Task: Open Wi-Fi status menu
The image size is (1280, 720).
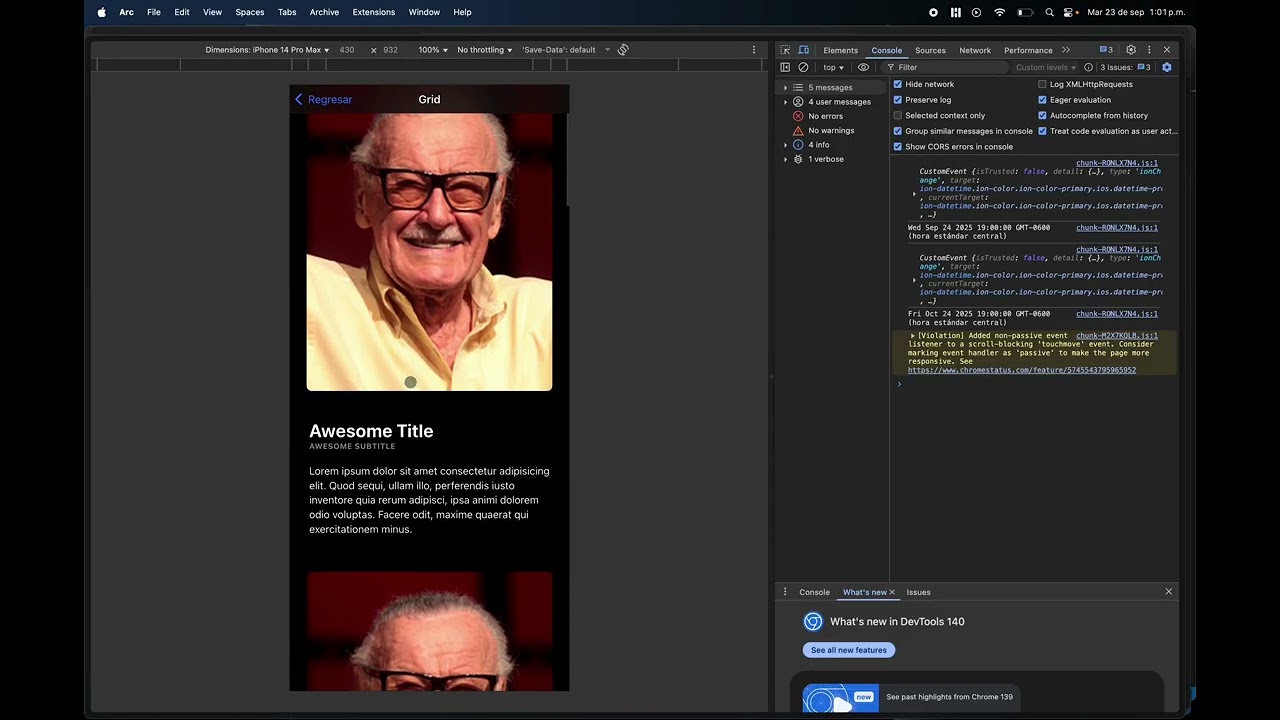Action: point(999,12)
